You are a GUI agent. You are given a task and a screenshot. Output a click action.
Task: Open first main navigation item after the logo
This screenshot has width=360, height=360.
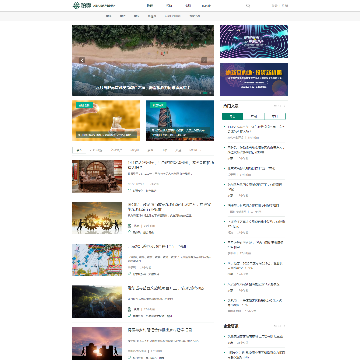(x=150, y=6)
